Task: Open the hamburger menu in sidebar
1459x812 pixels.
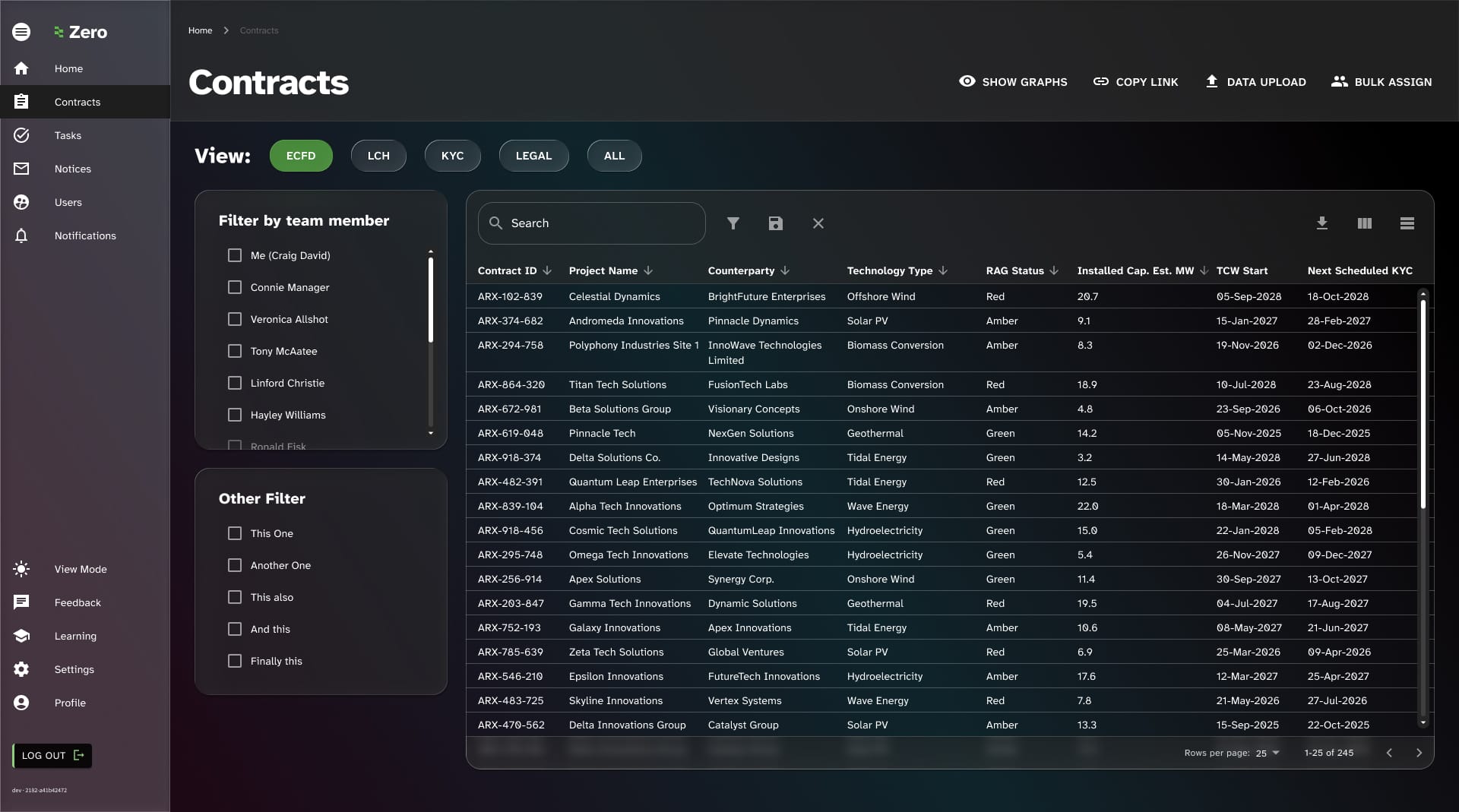Action: coord(21,31)
